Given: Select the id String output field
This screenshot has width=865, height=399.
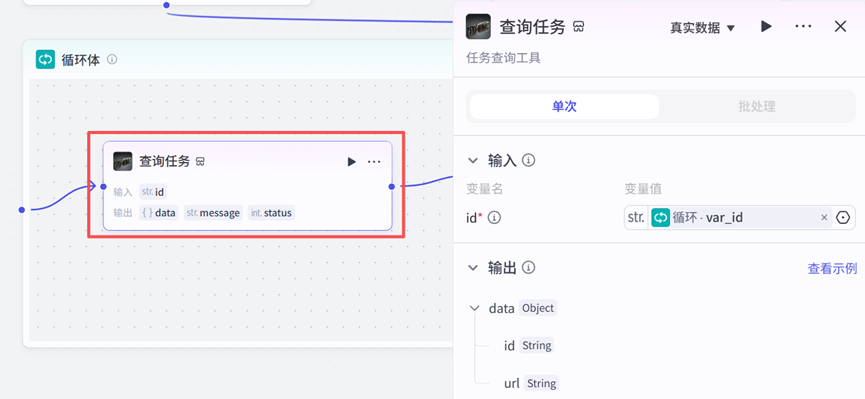Looking at the screenshot, I should click(x=528, y=345).
